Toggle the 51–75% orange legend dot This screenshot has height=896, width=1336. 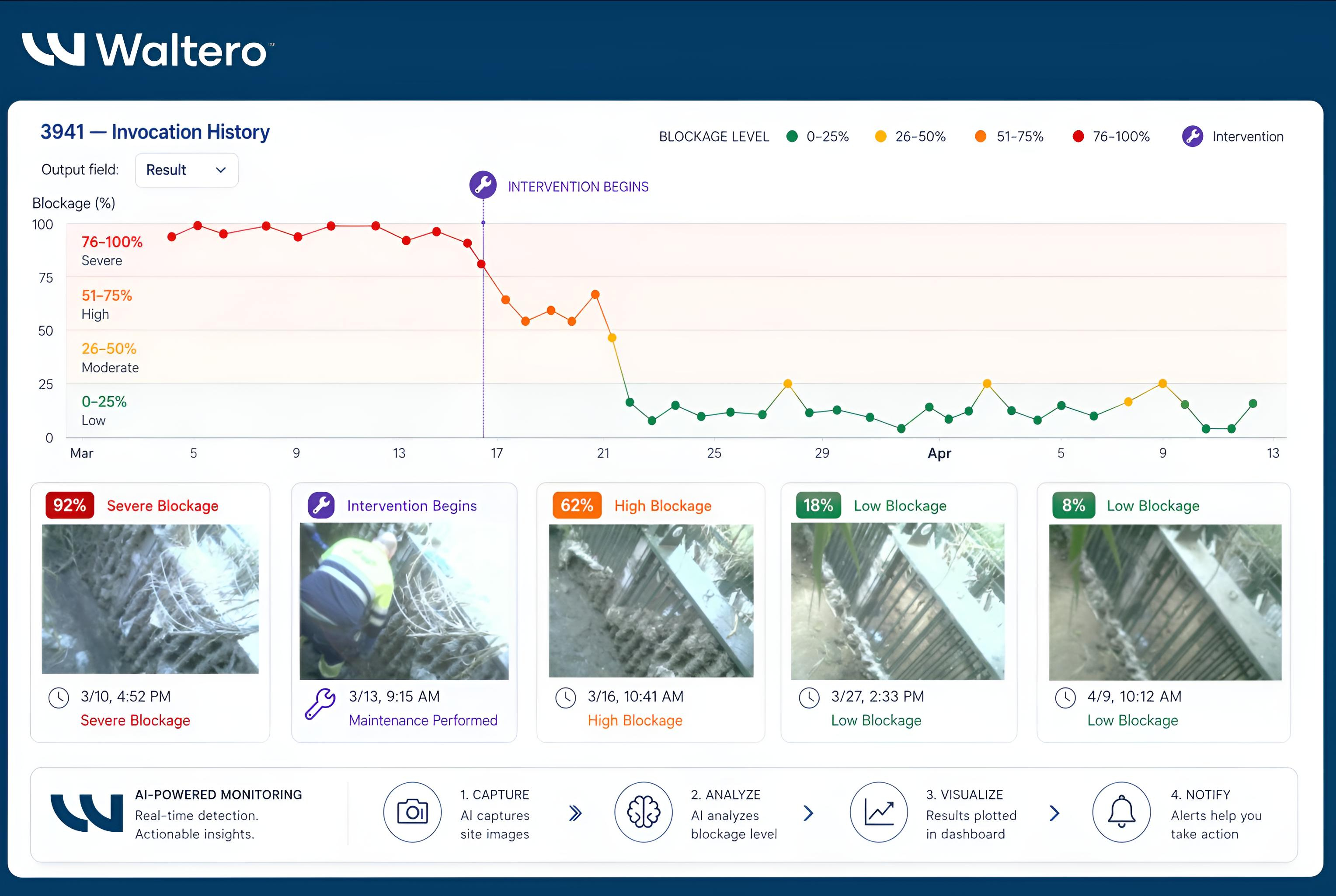click(x=981, y=136)
